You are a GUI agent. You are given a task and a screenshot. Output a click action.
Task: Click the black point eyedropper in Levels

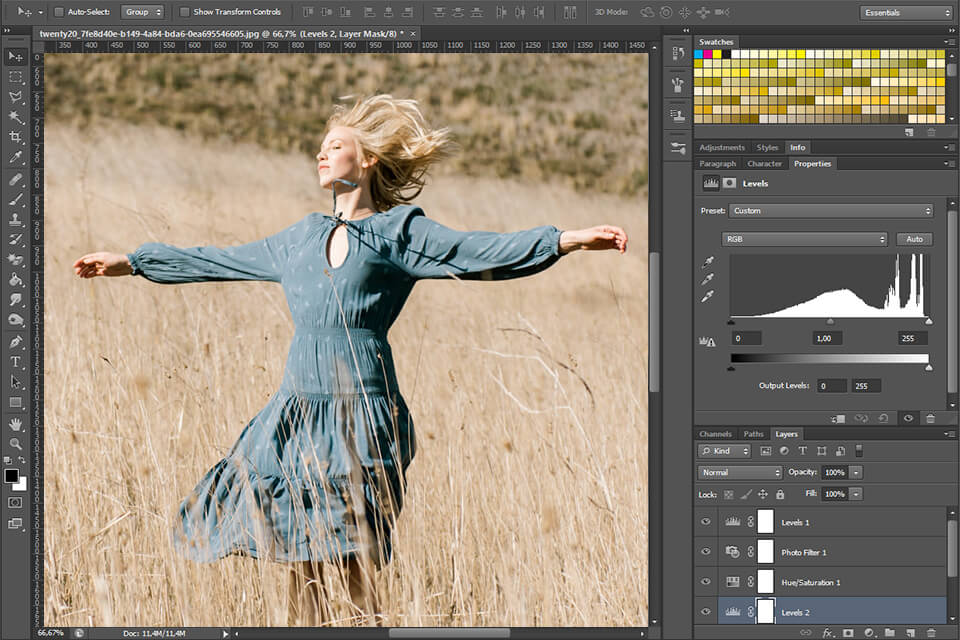[x=709, y=263]
